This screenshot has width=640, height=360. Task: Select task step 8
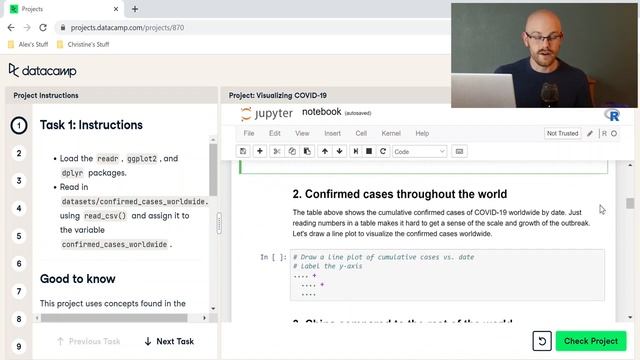click(x=19, y=319)
